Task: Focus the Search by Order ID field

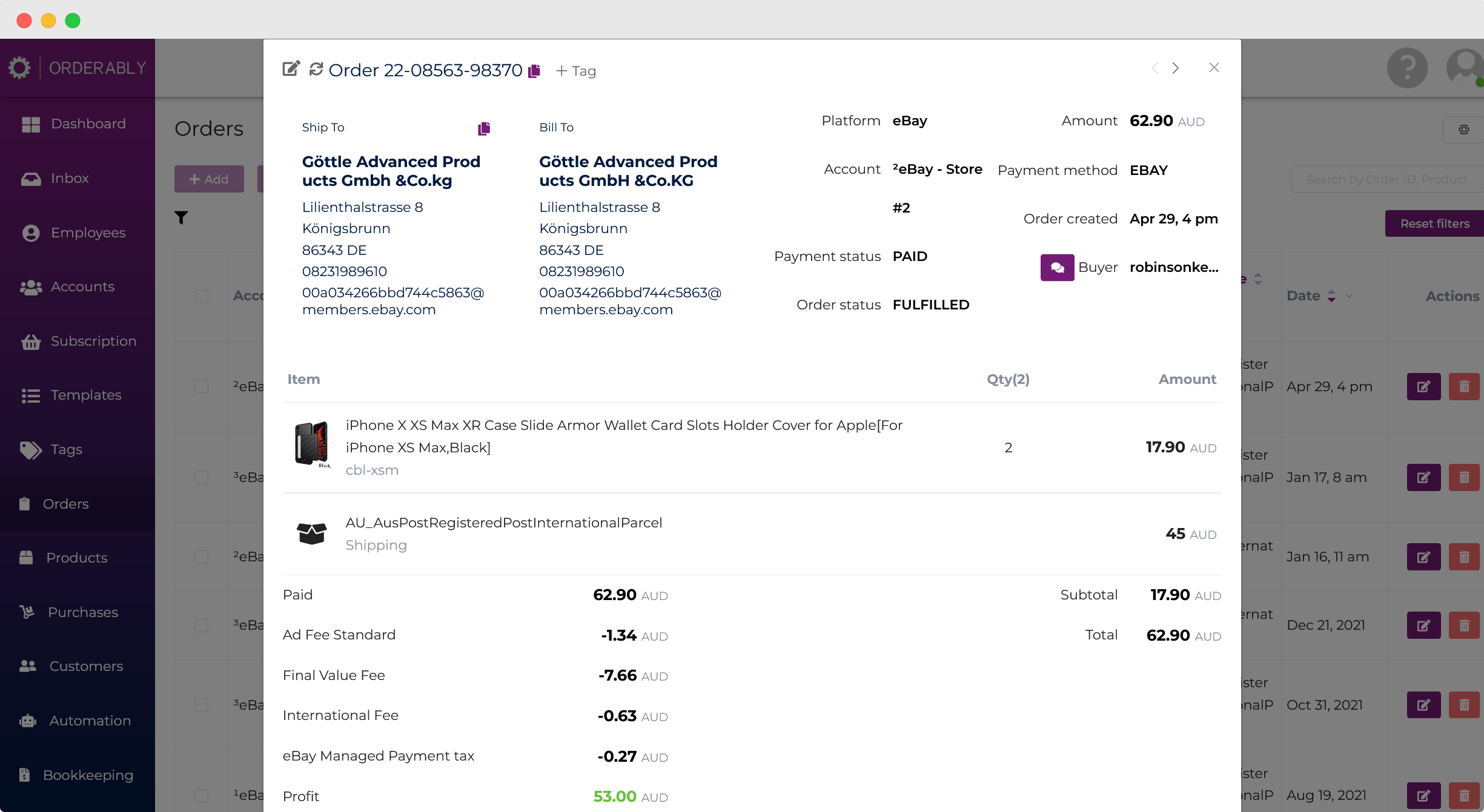Action: [x=1387, y=179]
